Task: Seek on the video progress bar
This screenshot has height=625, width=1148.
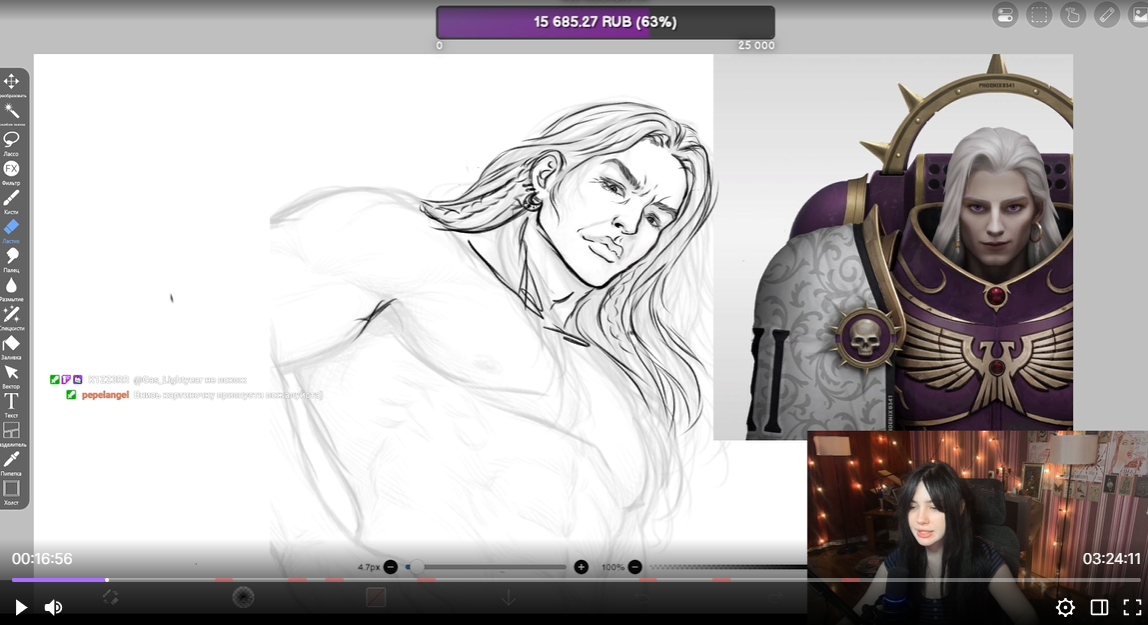Action: click(576, 580)
